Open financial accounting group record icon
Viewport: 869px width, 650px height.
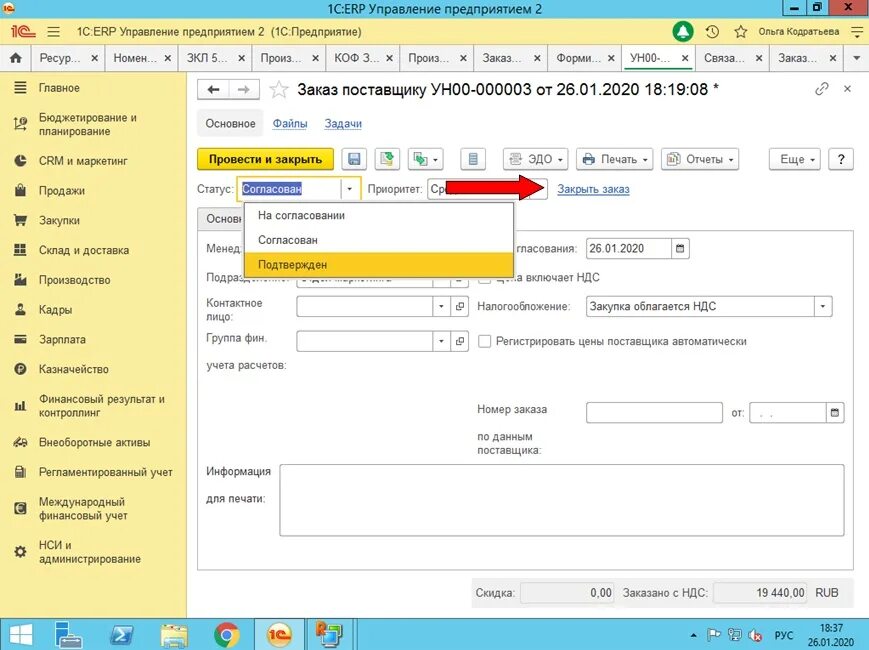pos(459,341)
